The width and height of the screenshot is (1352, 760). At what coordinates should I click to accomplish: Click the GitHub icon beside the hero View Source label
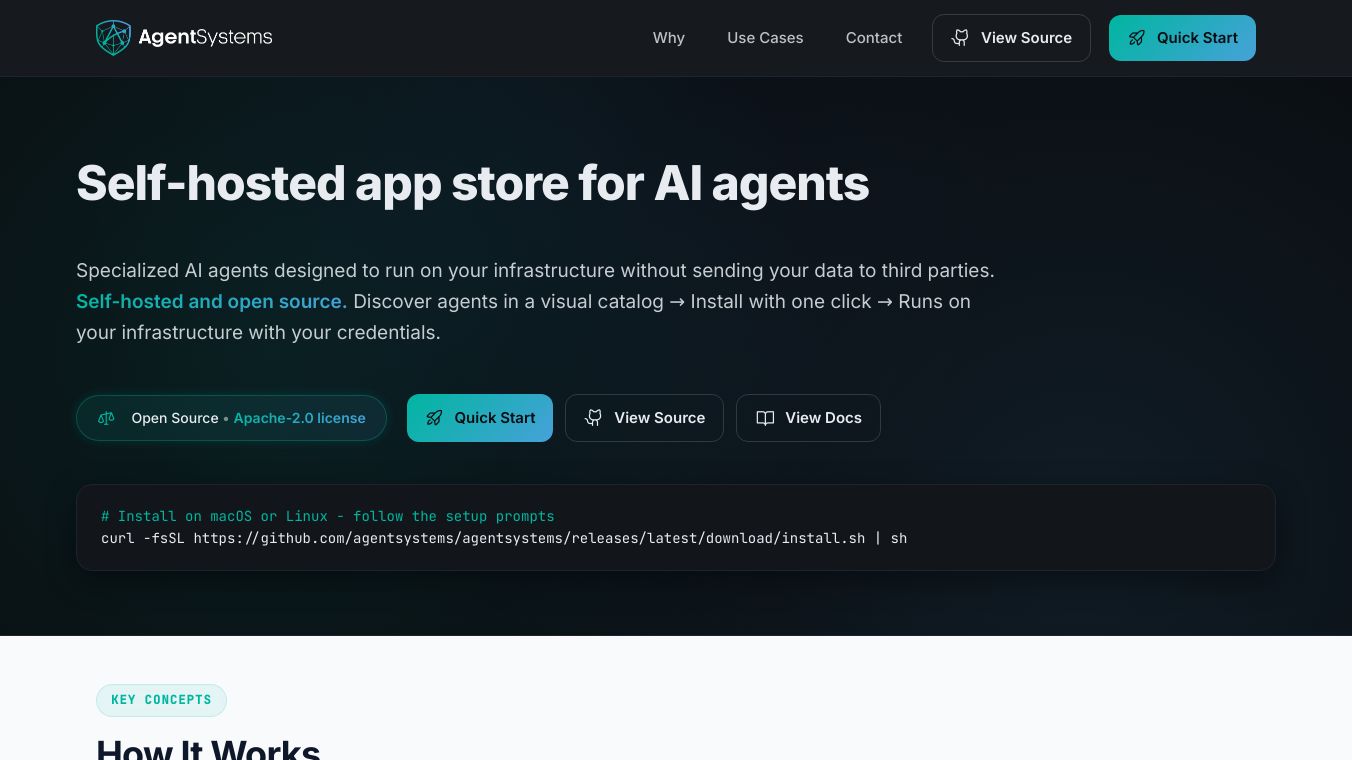click(x=594, y=418)
